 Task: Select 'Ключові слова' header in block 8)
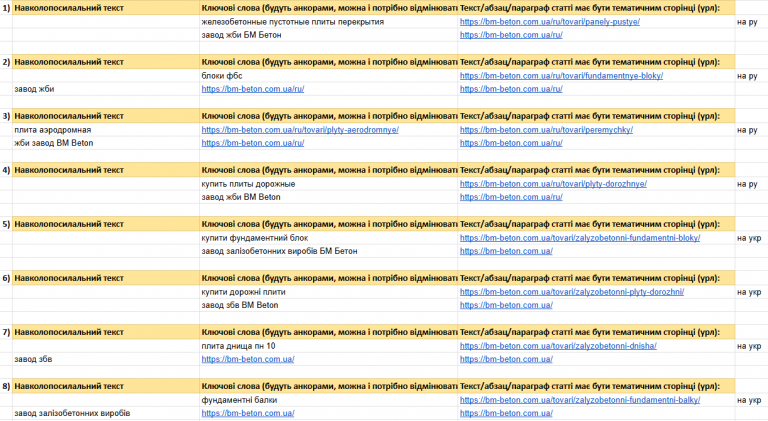pos(328,386)
